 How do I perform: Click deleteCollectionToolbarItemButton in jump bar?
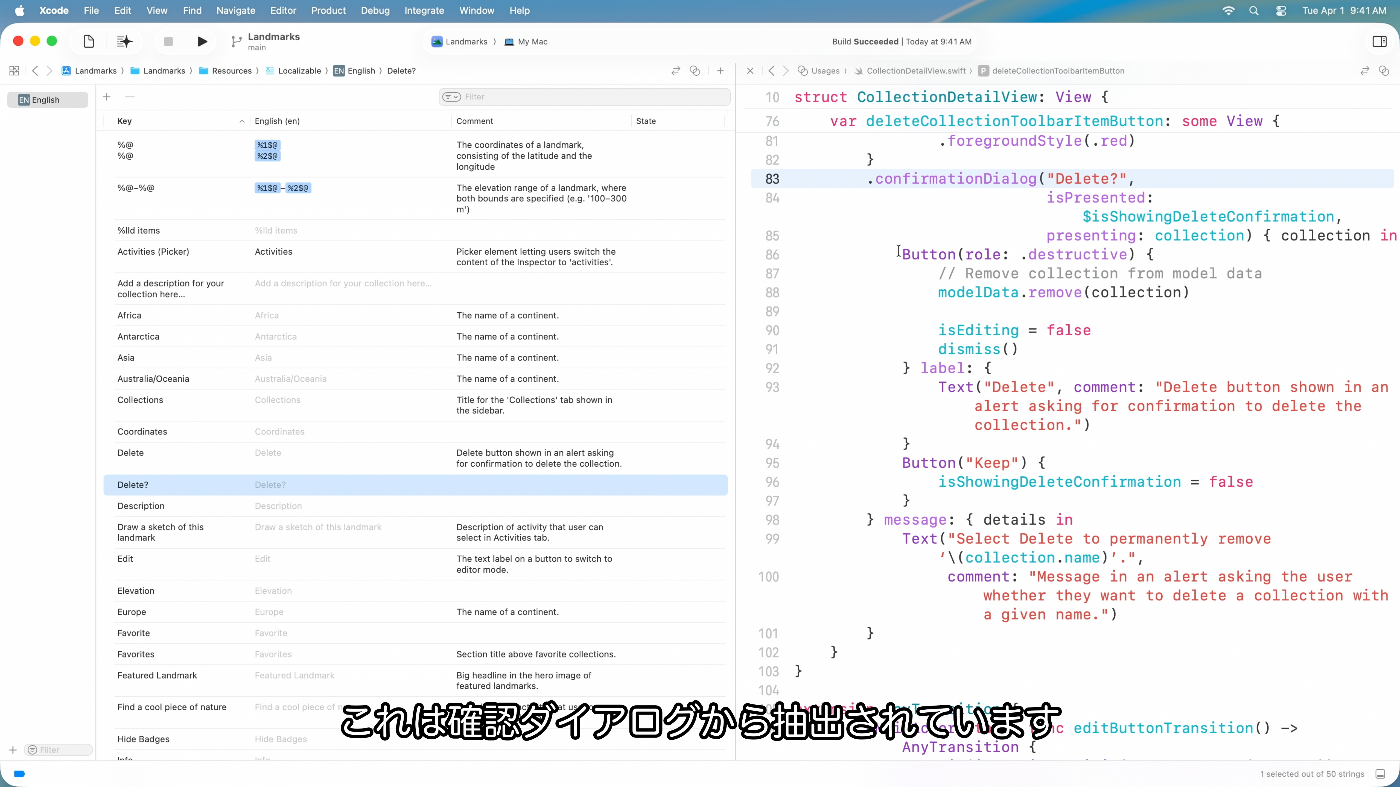pos(1051,71)
